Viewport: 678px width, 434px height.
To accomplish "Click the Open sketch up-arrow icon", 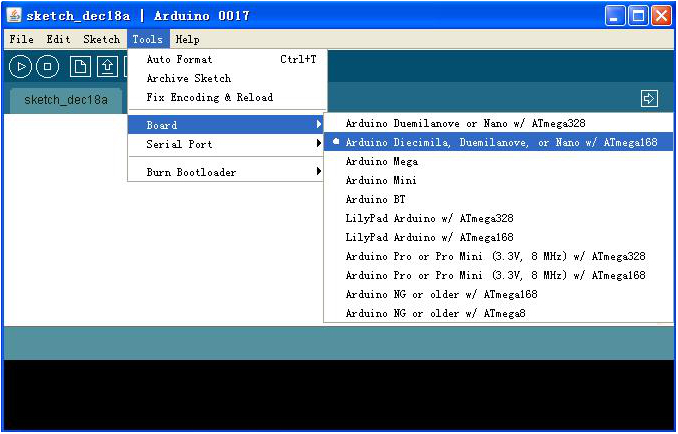I will coord(106,67).
